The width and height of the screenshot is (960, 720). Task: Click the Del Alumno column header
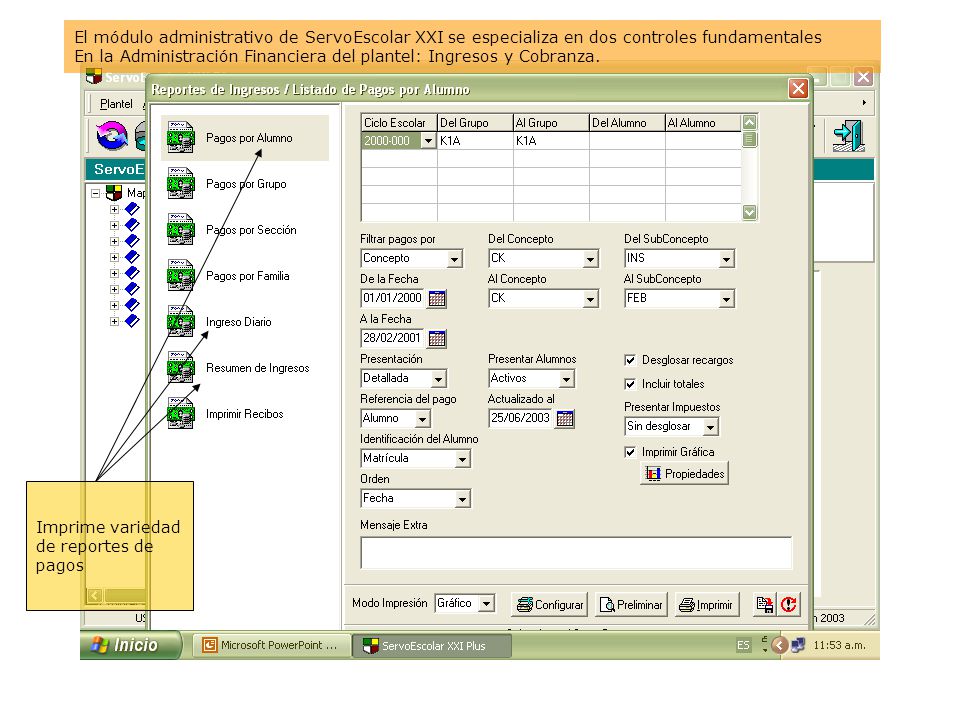tap(627, 123)
